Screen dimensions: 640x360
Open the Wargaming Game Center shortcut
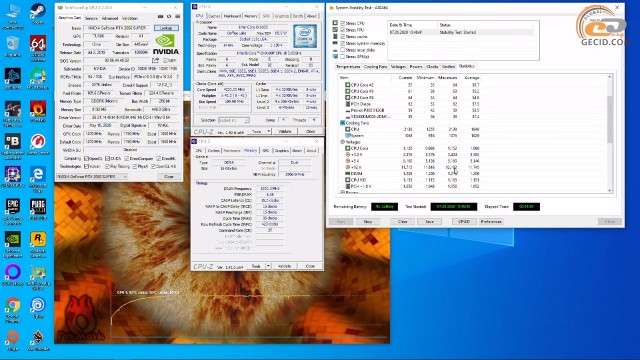pyautogui.click(x=38, y=144)
